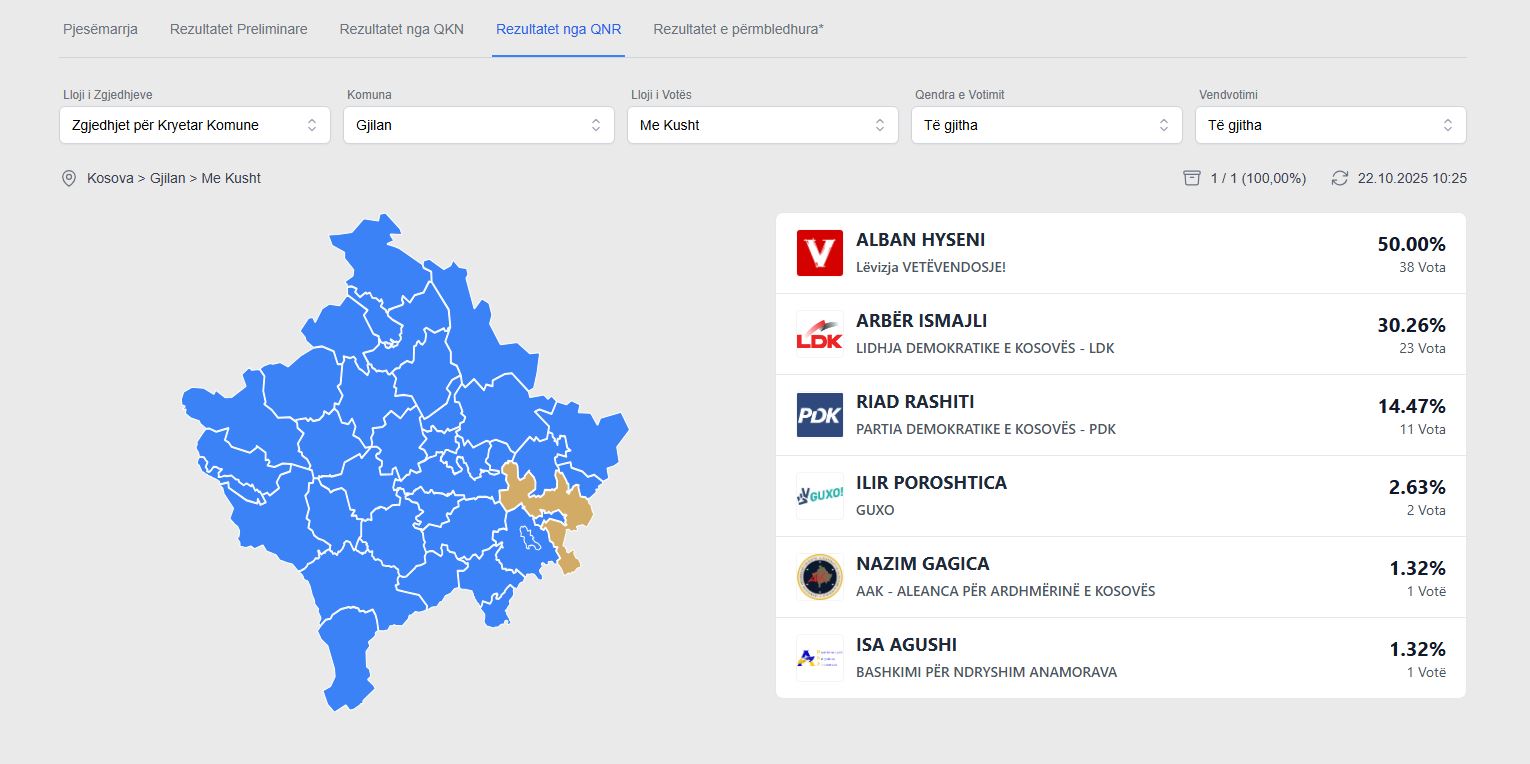Click the Bashkimi për Ndryshim Anamorava logo

tap(819, 658)
